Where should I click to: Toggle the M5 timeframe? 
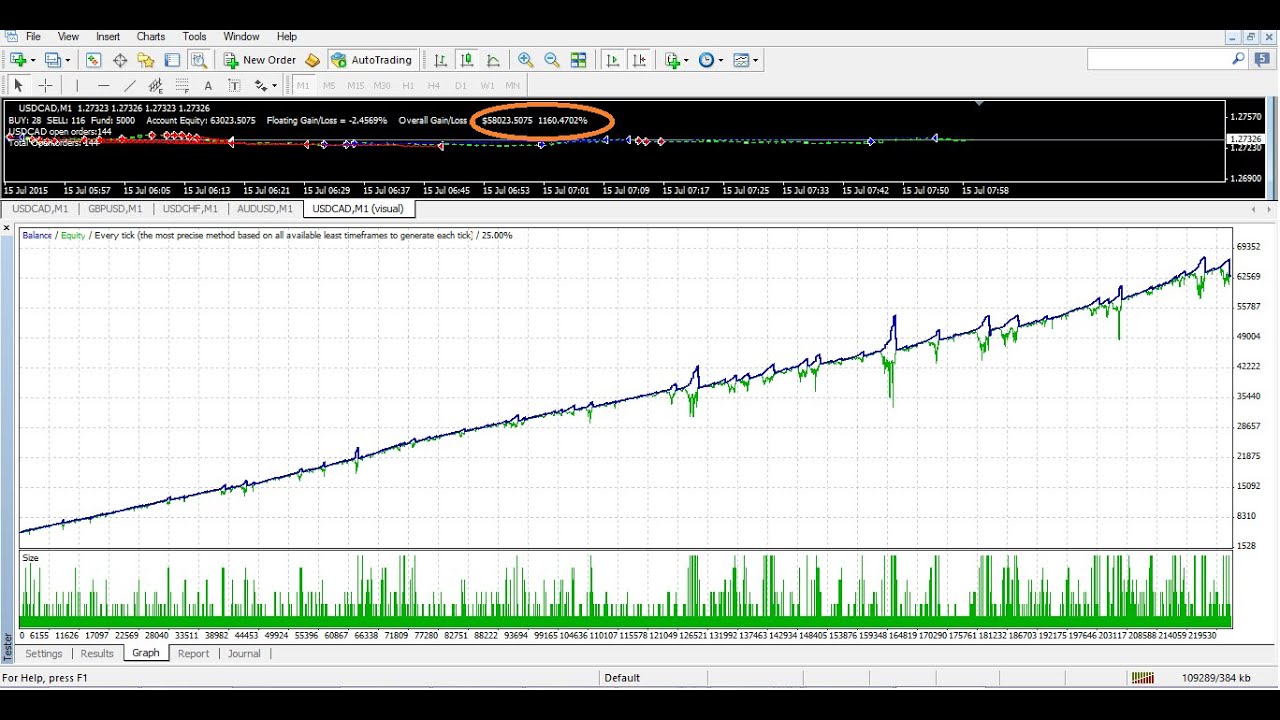tap(329, 86)
